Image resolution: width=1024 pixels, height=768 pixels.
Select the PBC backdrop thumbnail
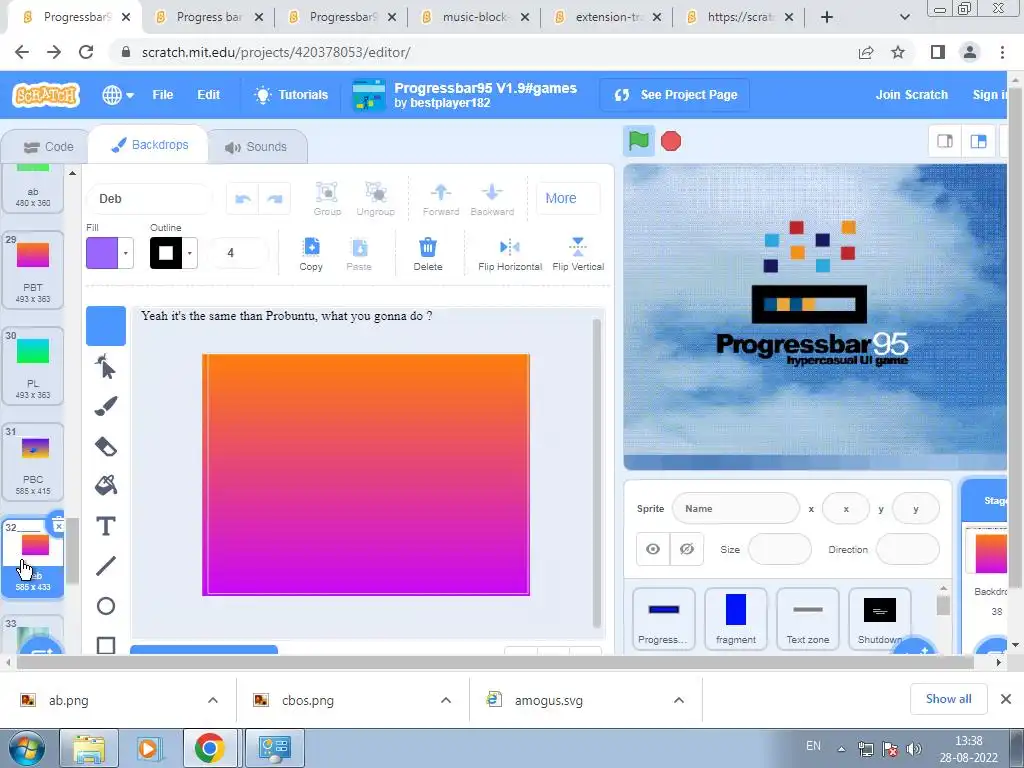pos(33,462)
